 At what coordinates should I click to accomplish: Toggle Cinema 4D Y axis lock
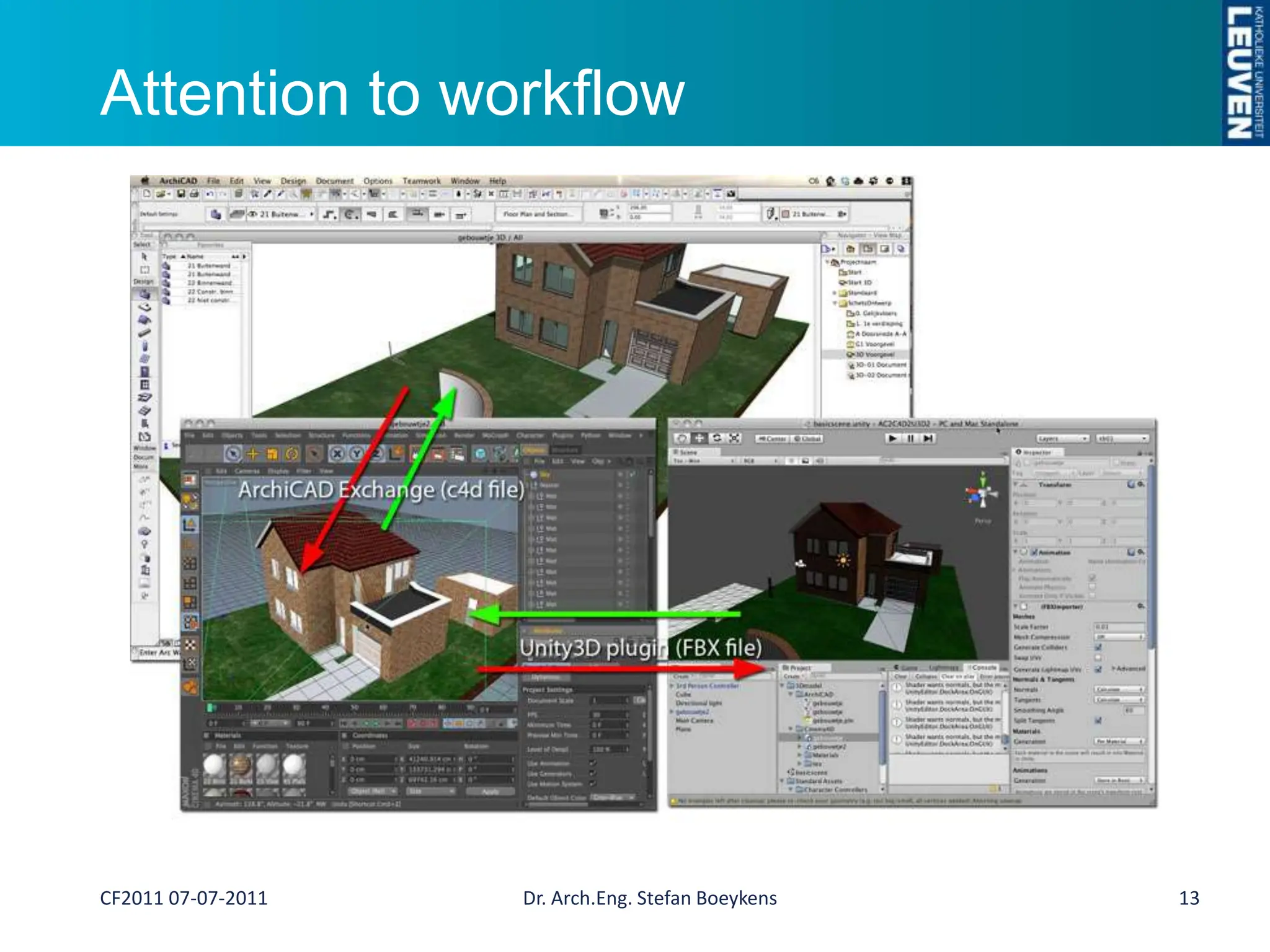[357, 454]
